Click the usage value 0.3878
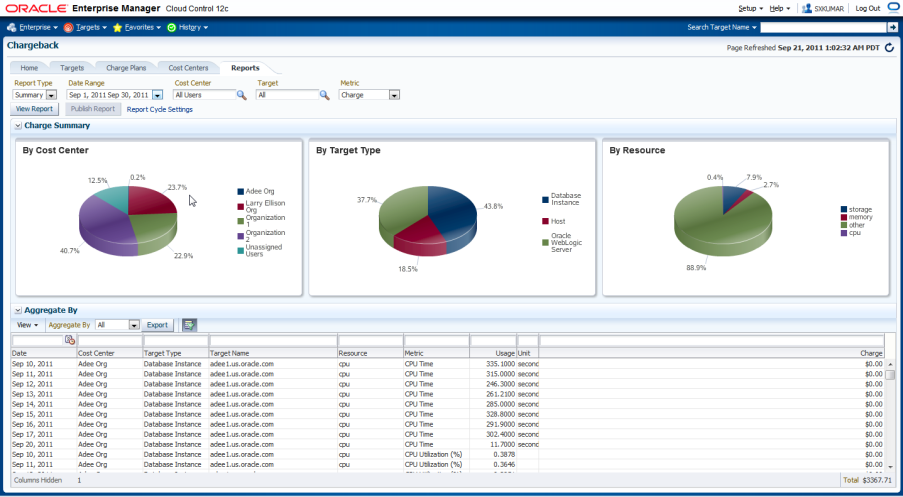The image size is (903, 497). click(504, 454)
